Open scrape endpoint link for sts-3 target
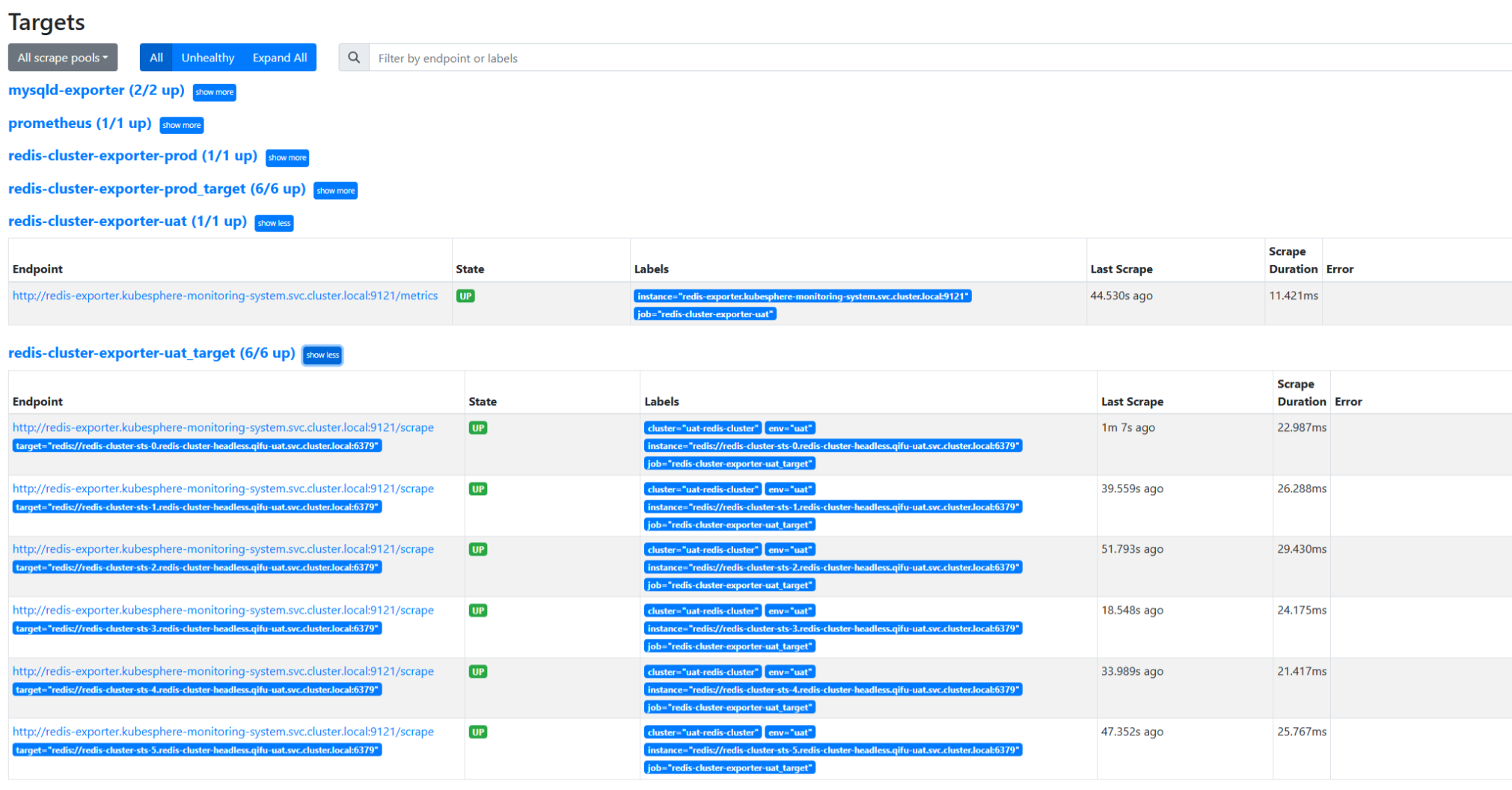Screen dimensions: 1512x790 (x=223, y=610)
